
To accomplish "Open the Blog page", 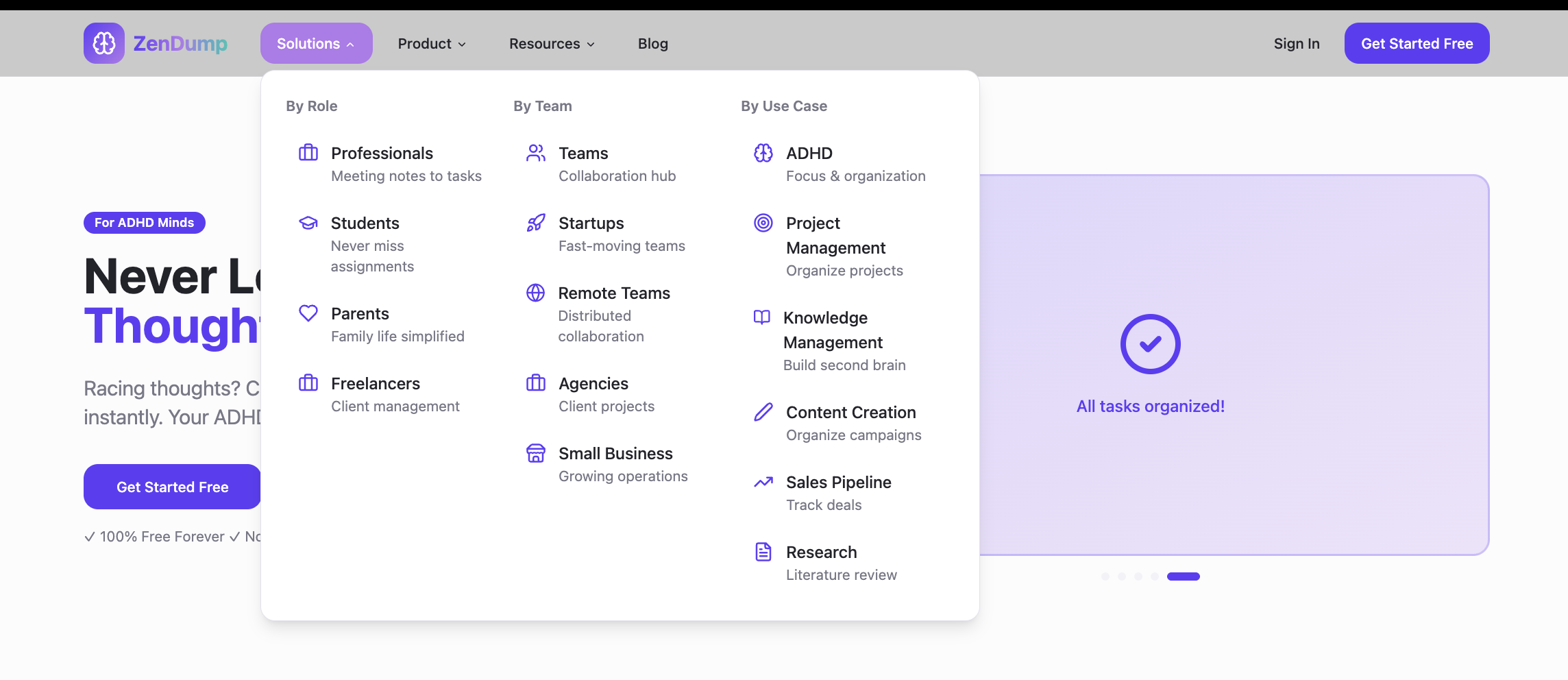I will coord(652,42).
